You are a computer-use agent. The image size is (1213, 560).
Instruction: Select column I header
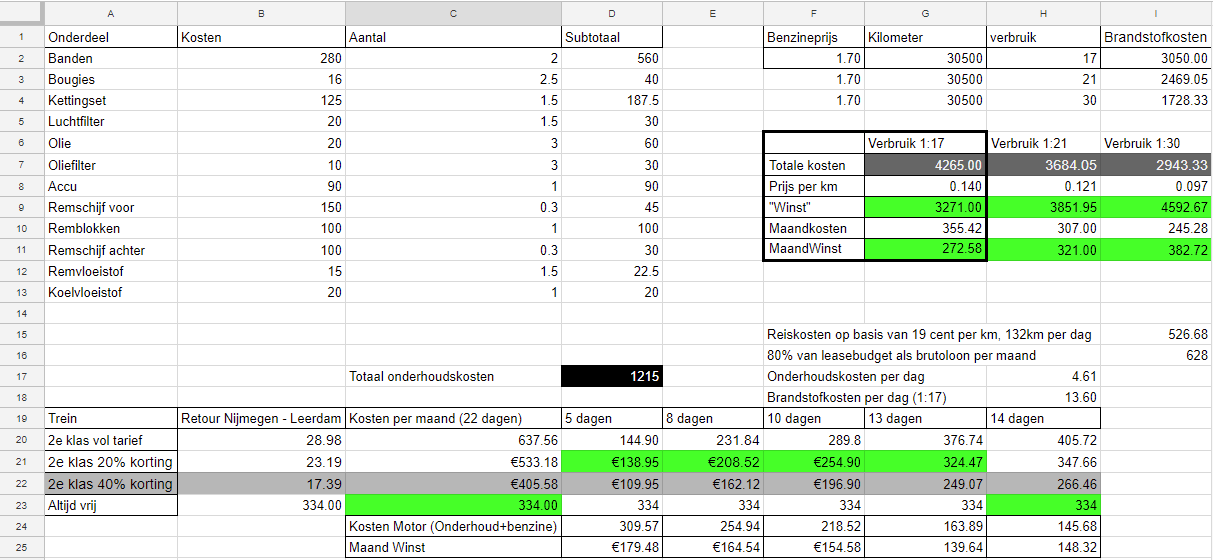pyautogui.click(x=1156, y=13)
